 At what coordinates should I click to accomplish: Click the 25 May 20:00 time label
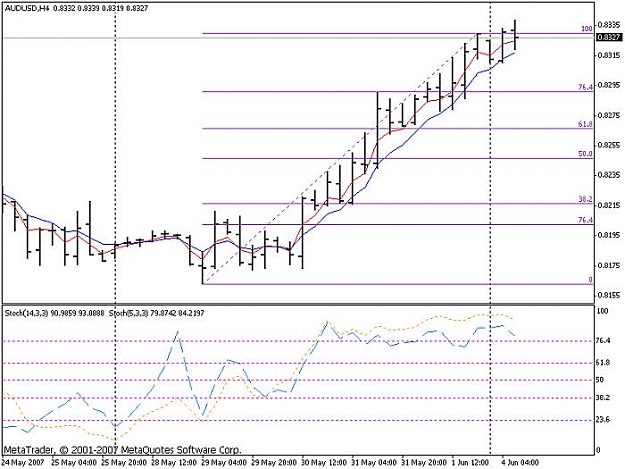124,463
